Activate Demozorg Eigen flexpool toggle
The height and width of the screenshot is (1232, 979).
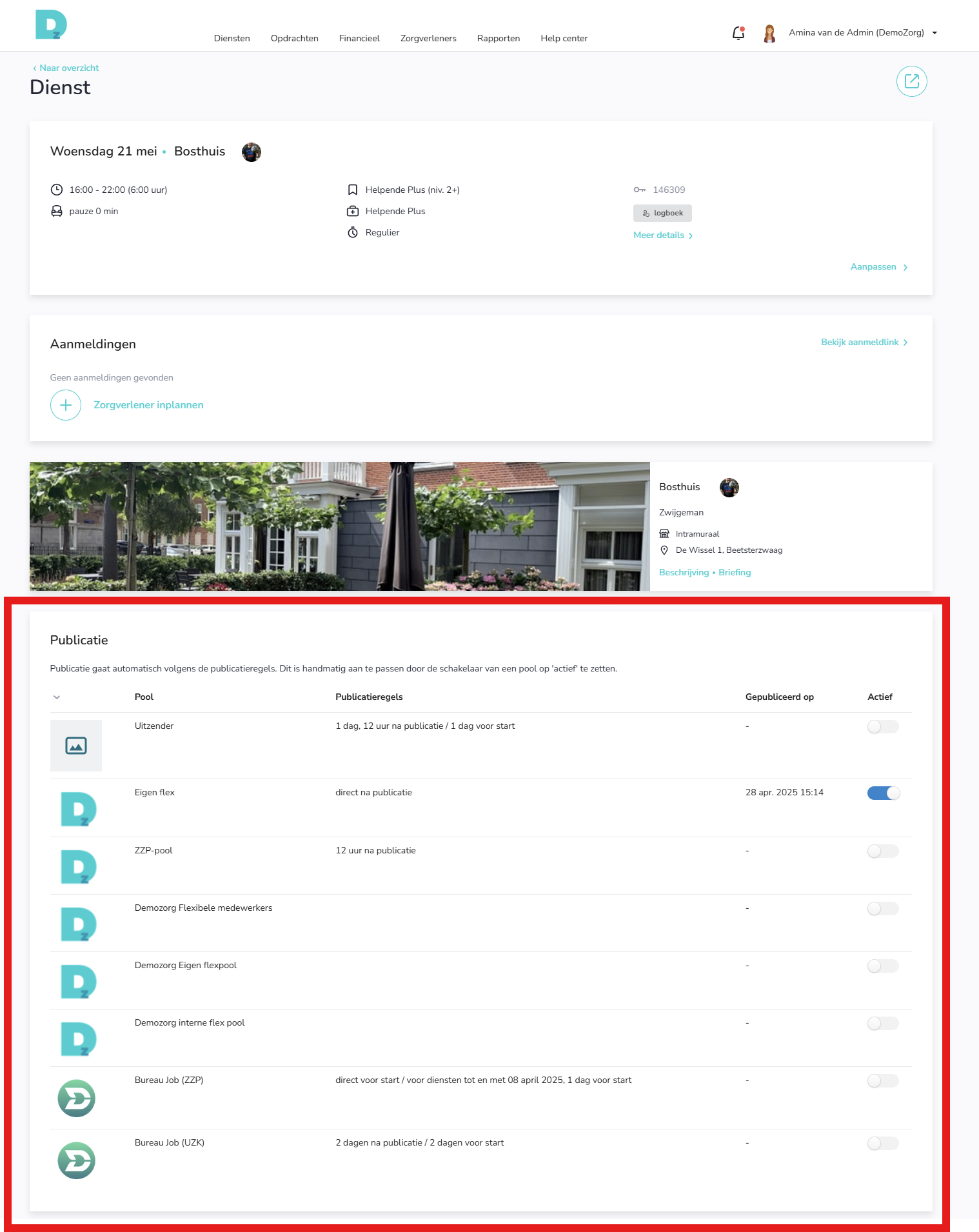pos(883,966)
